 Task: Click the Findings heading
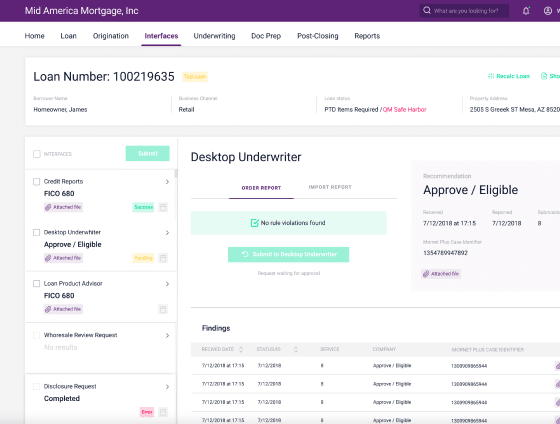216,328
